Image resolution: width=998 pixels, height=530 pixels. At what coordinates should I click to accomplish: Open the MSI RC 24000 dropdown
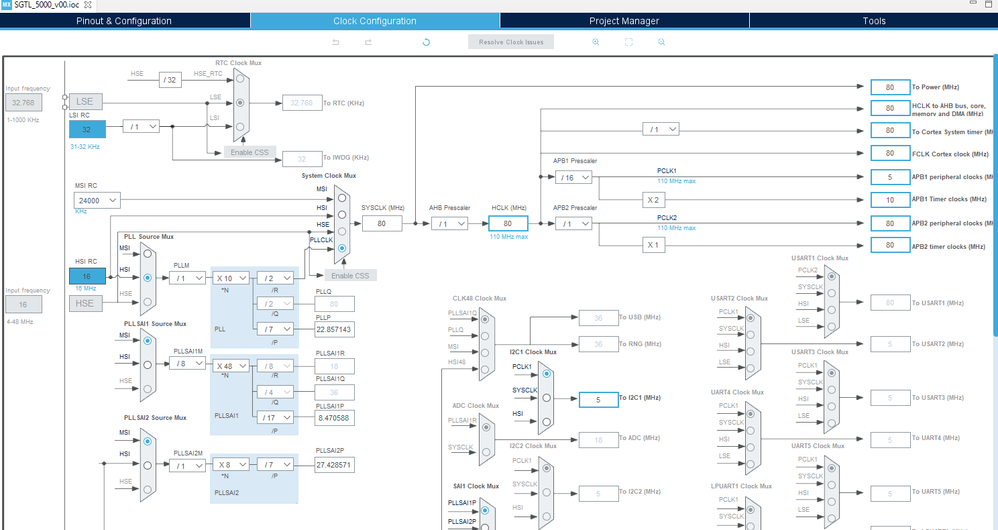(x=97, y=200)
